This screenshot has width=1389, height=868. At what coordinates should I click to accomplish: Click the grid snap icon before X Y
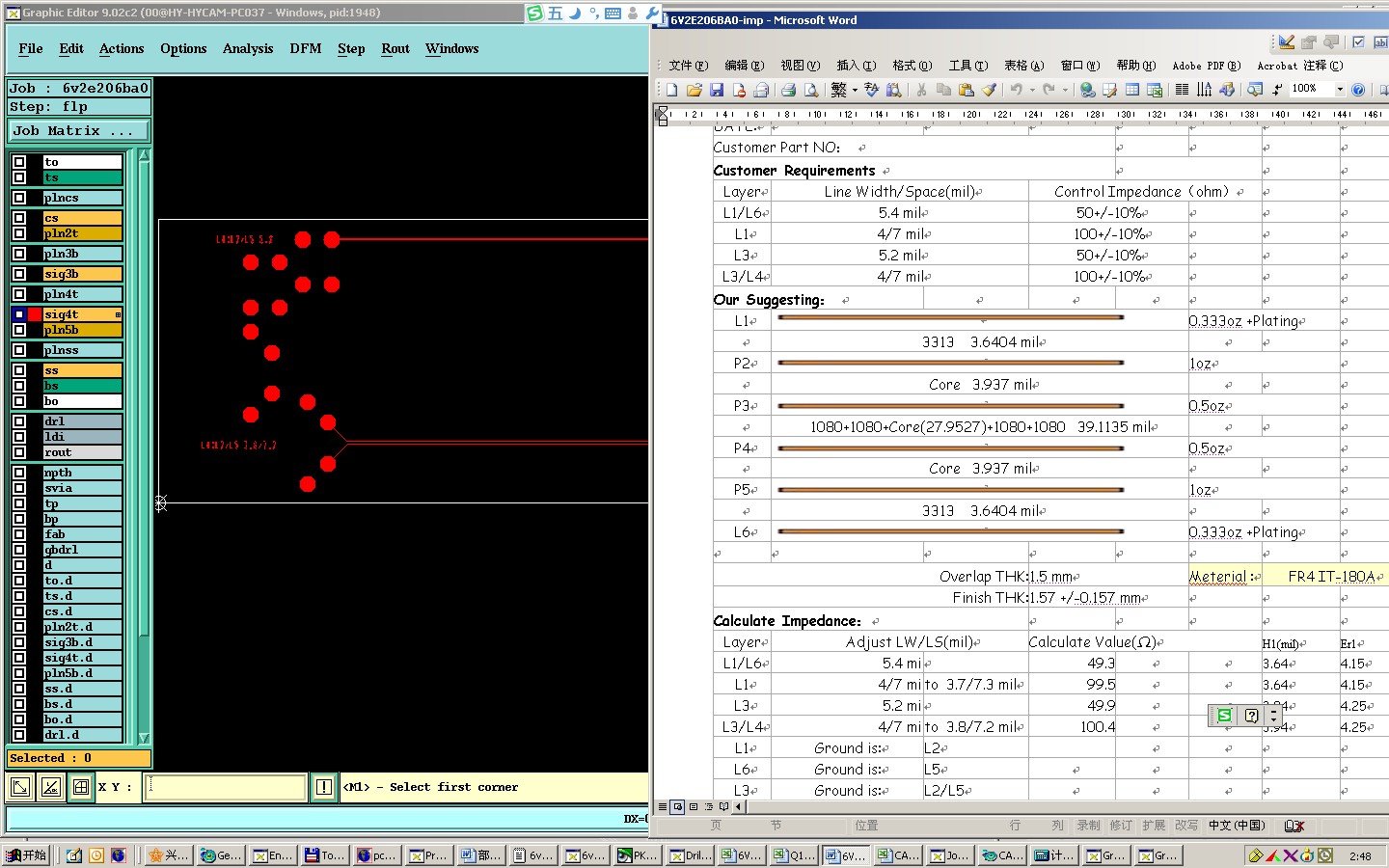point(81,787)
